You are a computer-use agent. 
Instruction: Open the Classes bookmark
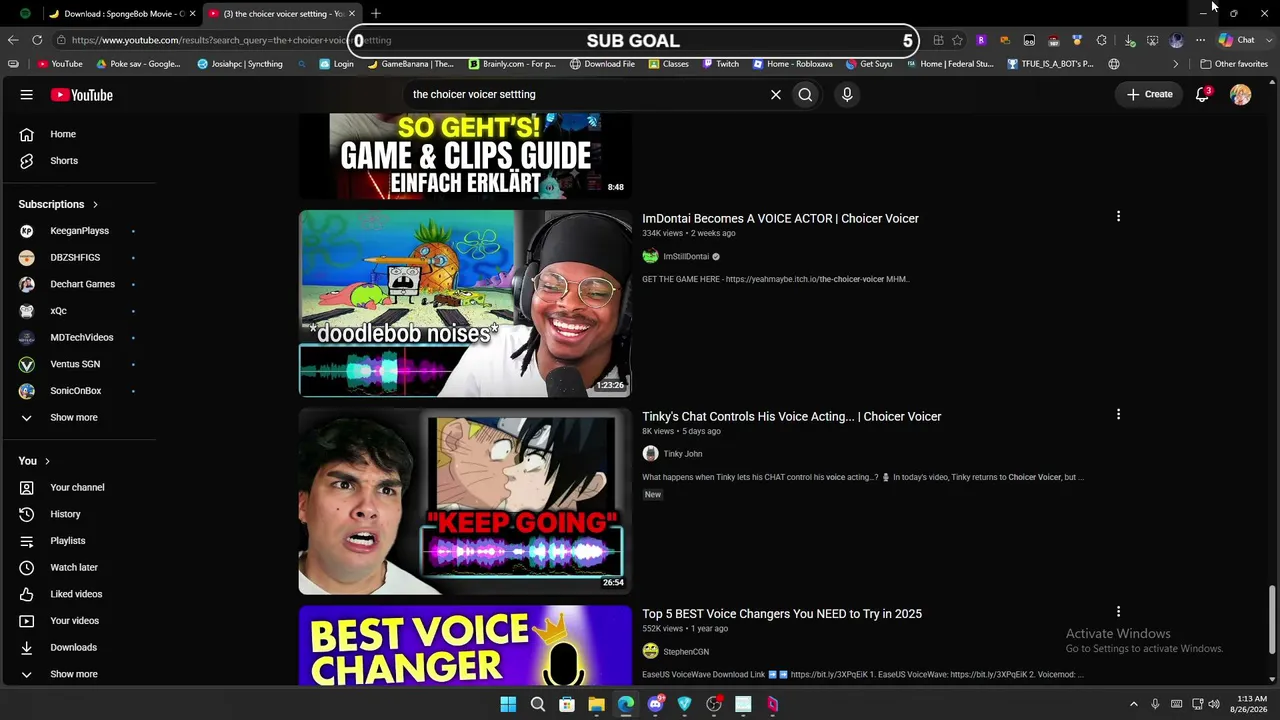(x=669, y=64)
